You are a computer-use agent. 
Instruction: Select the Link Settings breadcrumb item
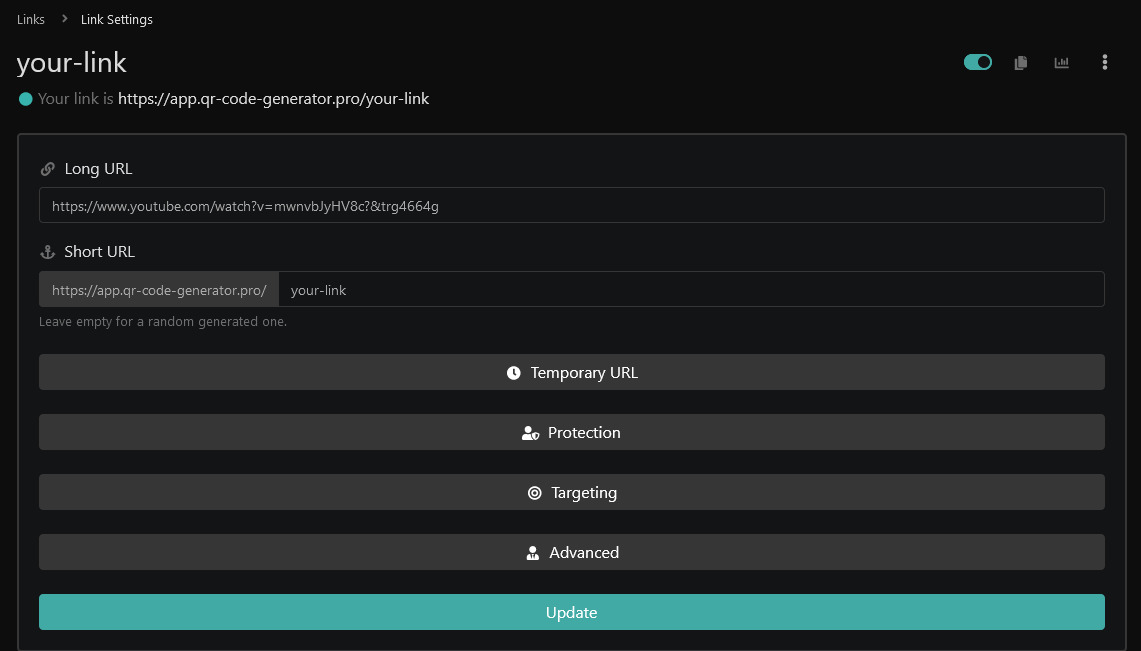(117, 20)
